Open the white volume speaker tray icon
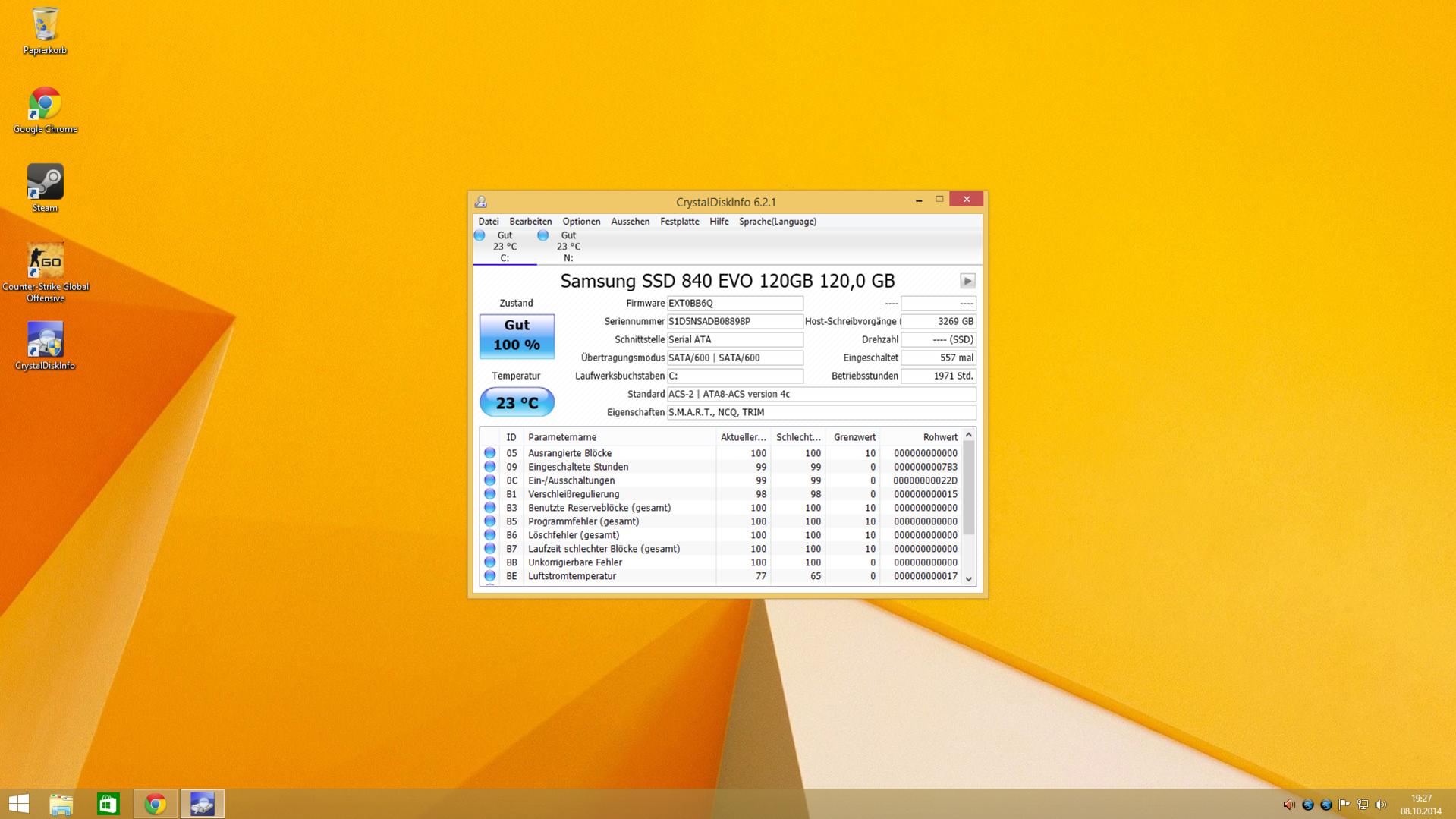1456x819 pixels. pos(1380,805)
